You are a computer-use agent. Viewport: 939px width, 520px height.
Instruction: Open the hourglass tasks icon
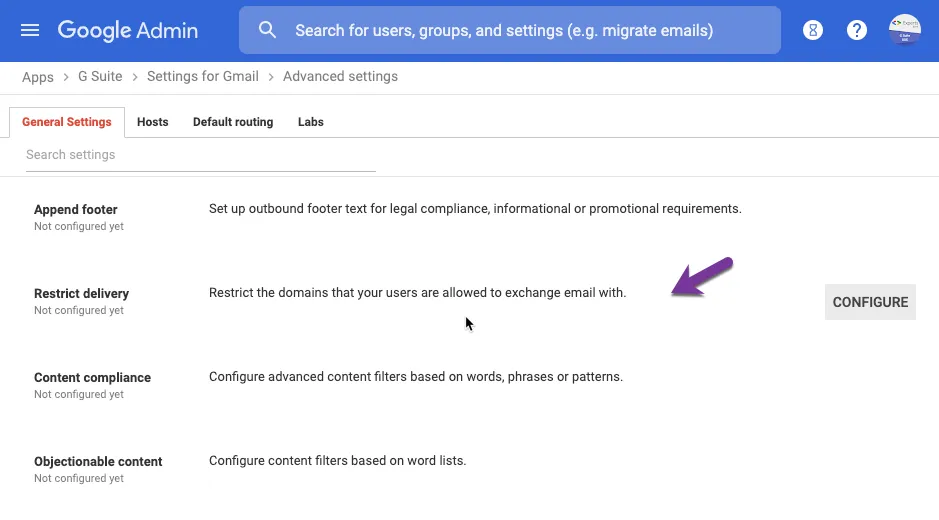(813, 30)
